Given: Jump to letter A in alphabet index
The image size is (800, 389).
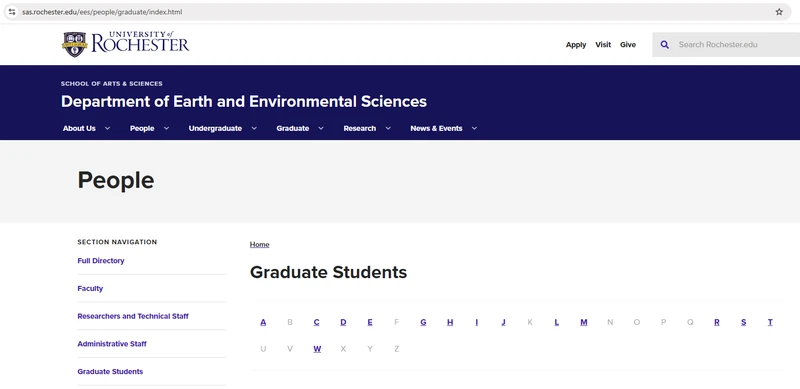Looking at the screenshot, I should click(263, 322).
